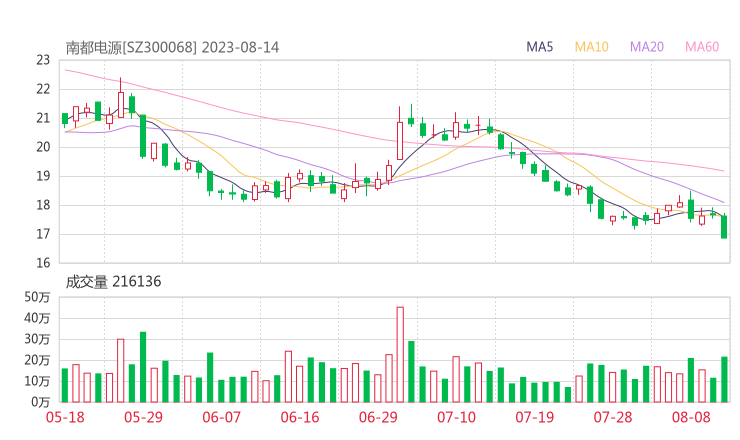The height and width of the screenshot is (440, 740).
Task: Click the 成交量 216136 volume label
Action: [113, 282]
